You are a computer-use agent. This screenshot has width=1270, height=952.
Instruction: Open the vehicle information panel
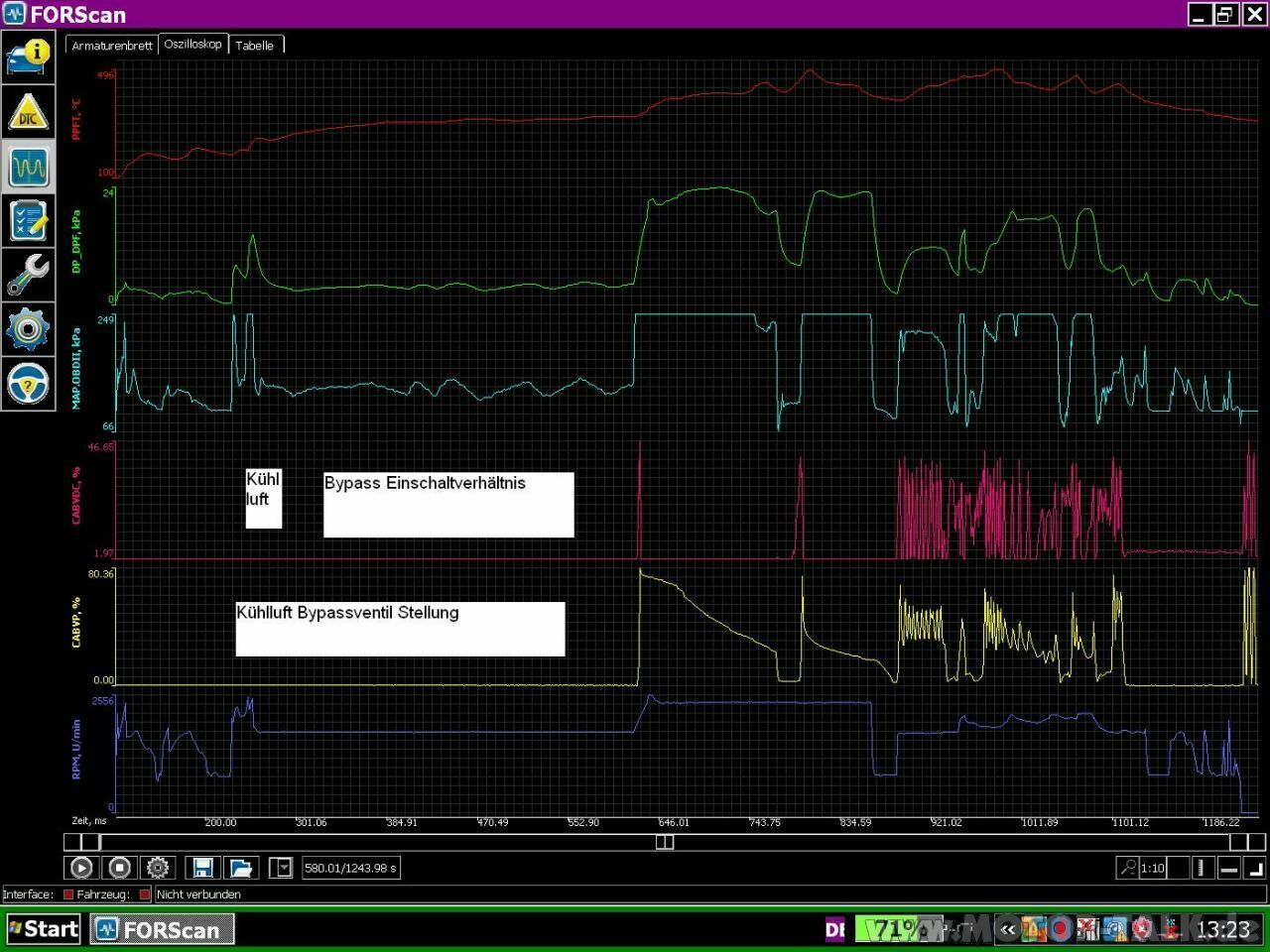coord(28,57)
